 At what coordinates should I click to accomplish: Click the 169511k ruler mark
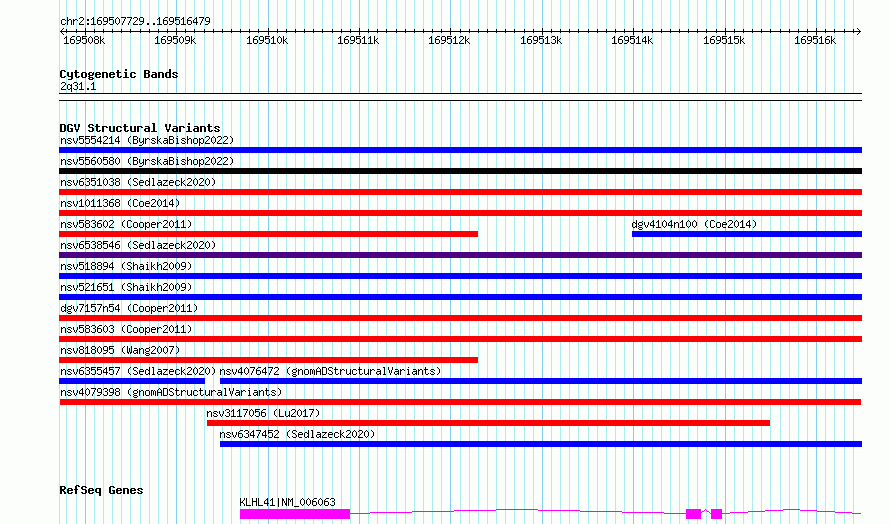(358, 41)
